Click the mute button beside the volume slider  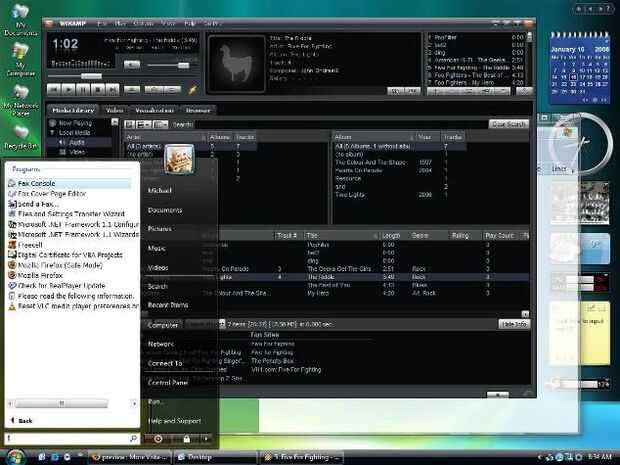pos(132,64)
